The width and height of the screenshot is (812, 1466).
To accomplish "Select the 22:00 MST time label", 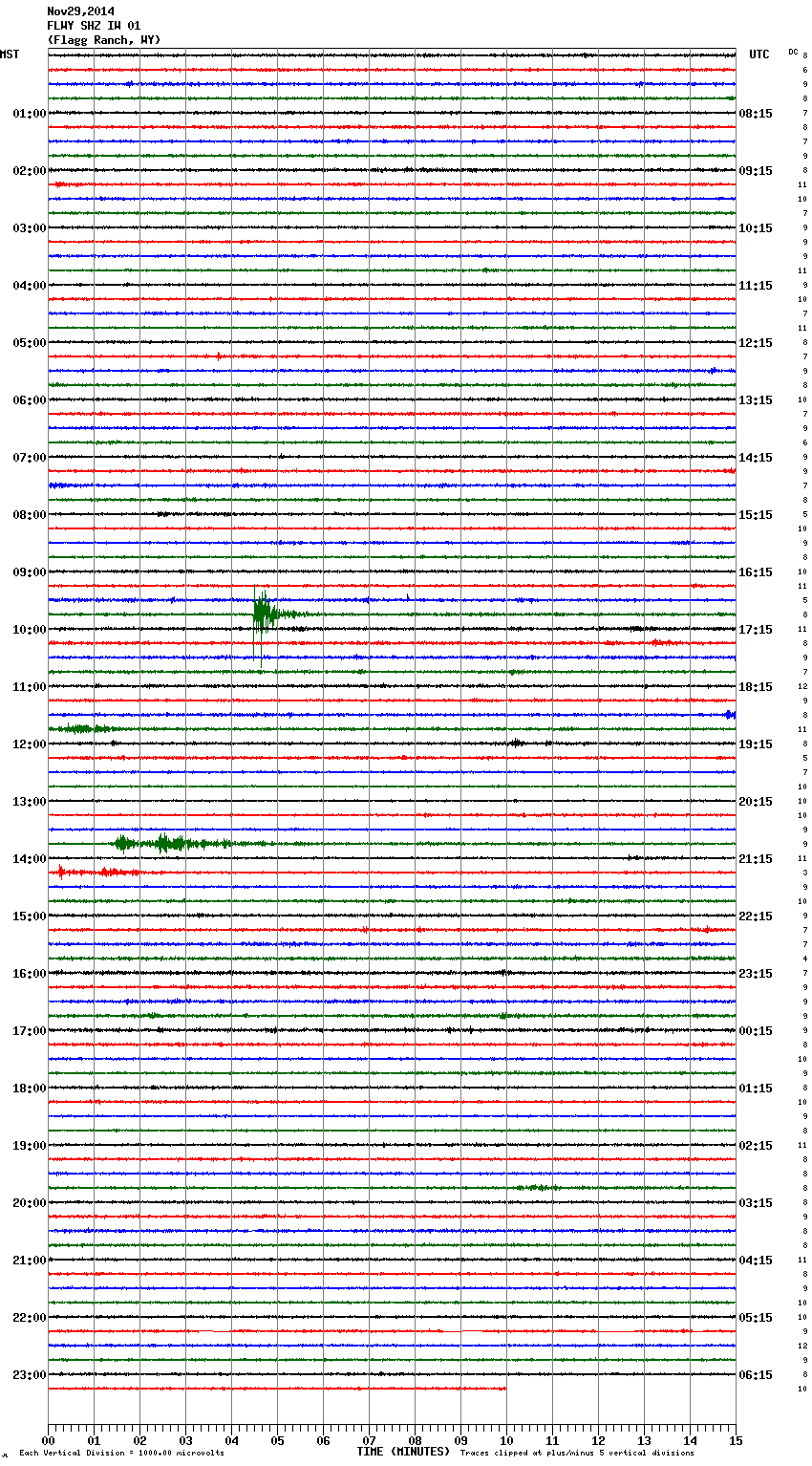I will (x=30, y=1318).
